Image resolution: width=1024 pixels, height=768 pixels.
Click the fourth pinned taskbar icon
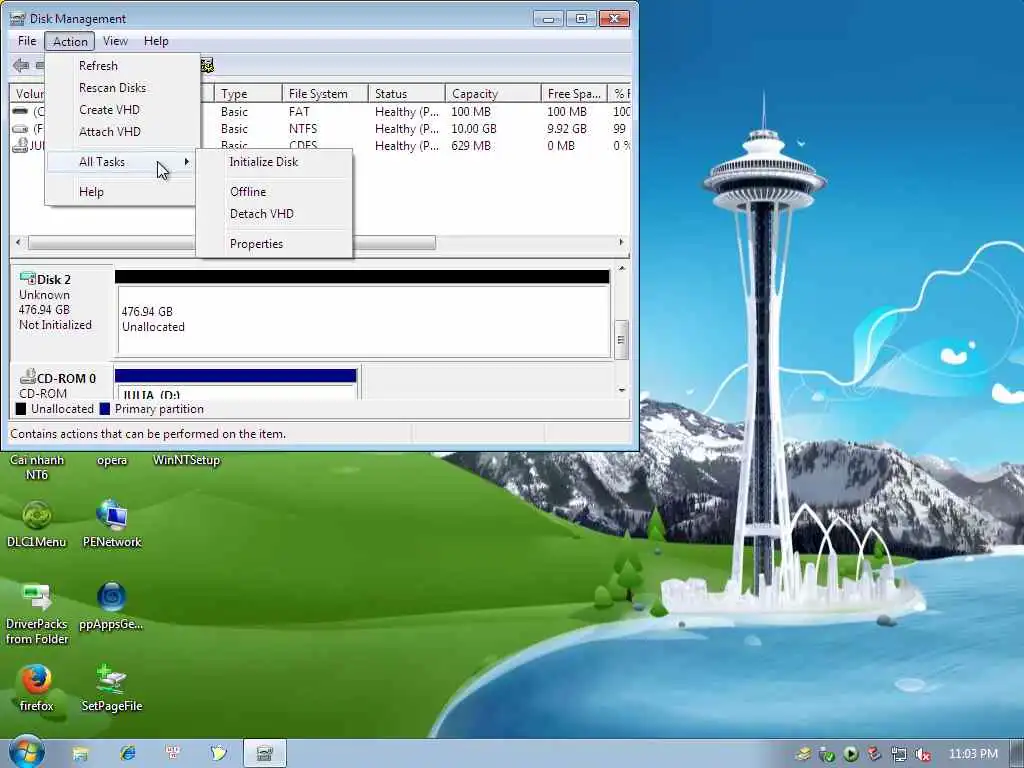(218, 754)
